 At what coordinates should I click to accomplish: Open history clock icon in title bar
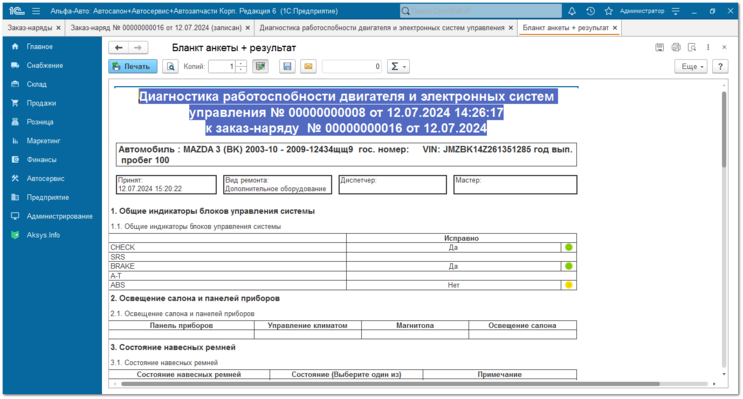[x=590, y=11]
